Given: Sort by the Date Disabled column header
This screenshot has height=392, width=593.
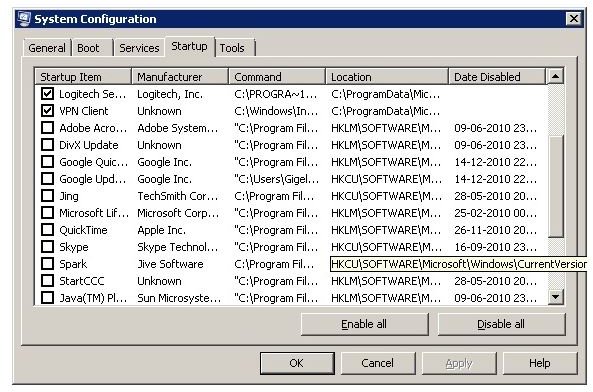Looking at the screenshot, I should [x=497, y=77].
